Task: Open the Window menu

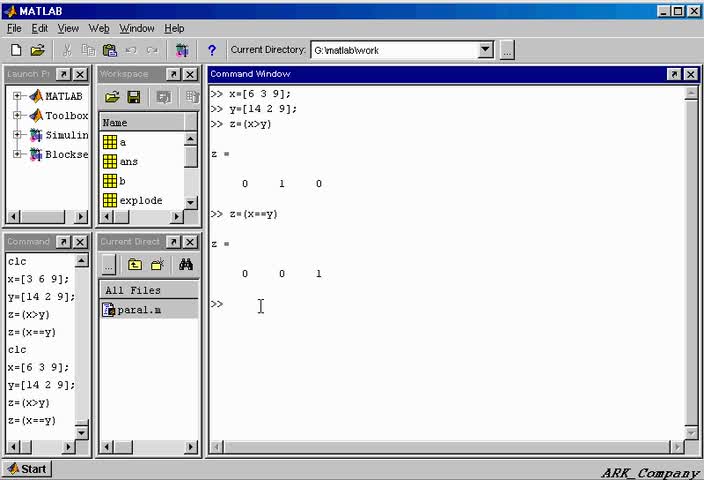Action: [x=136, y=28]
